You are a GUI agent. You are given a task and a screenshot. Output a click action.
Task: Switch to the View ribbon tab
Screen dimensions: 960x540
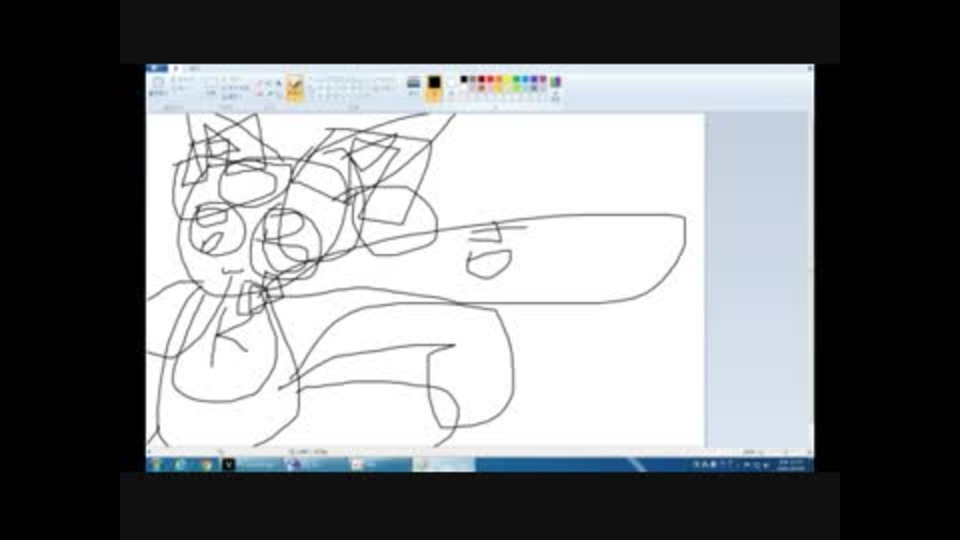(194, 69)
